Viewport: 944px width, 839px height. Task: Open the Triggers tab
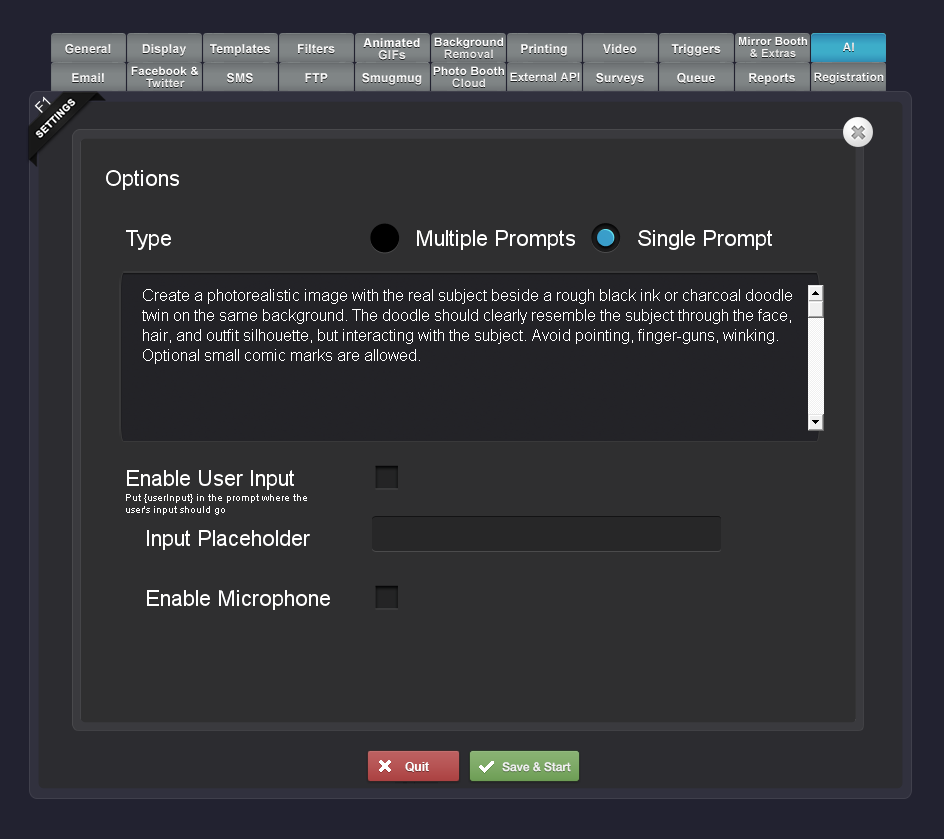696,48
